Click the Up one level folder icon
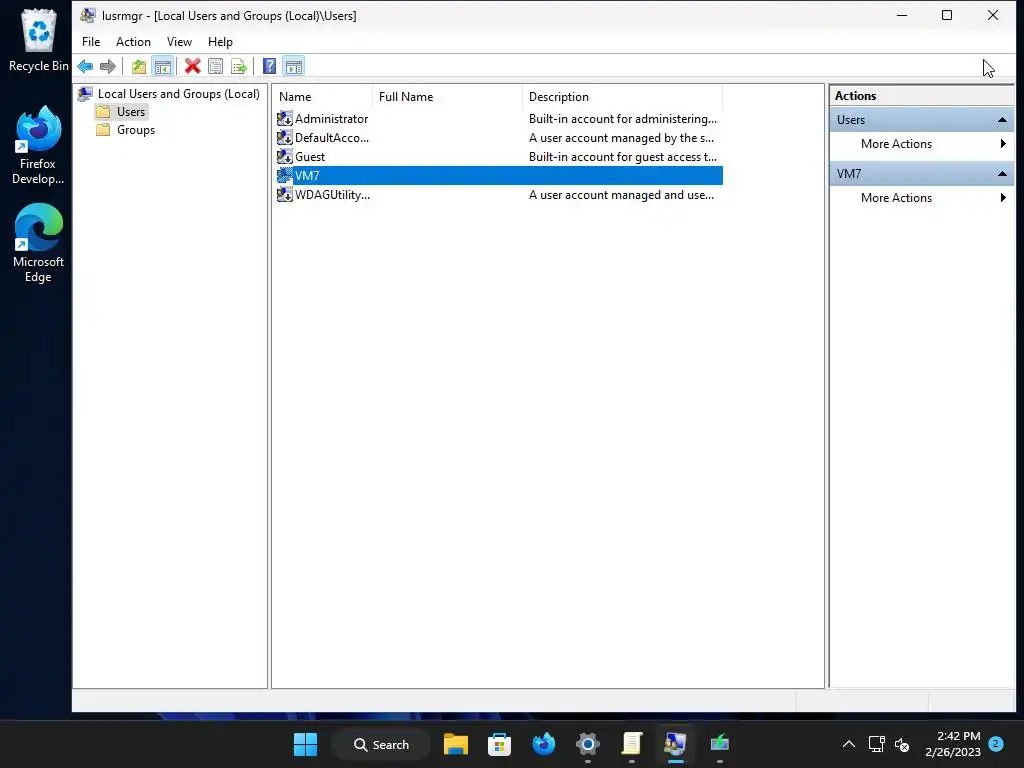Image resolution: width=1024 pixels, height=768 pixels. click(x=138, y=66)
